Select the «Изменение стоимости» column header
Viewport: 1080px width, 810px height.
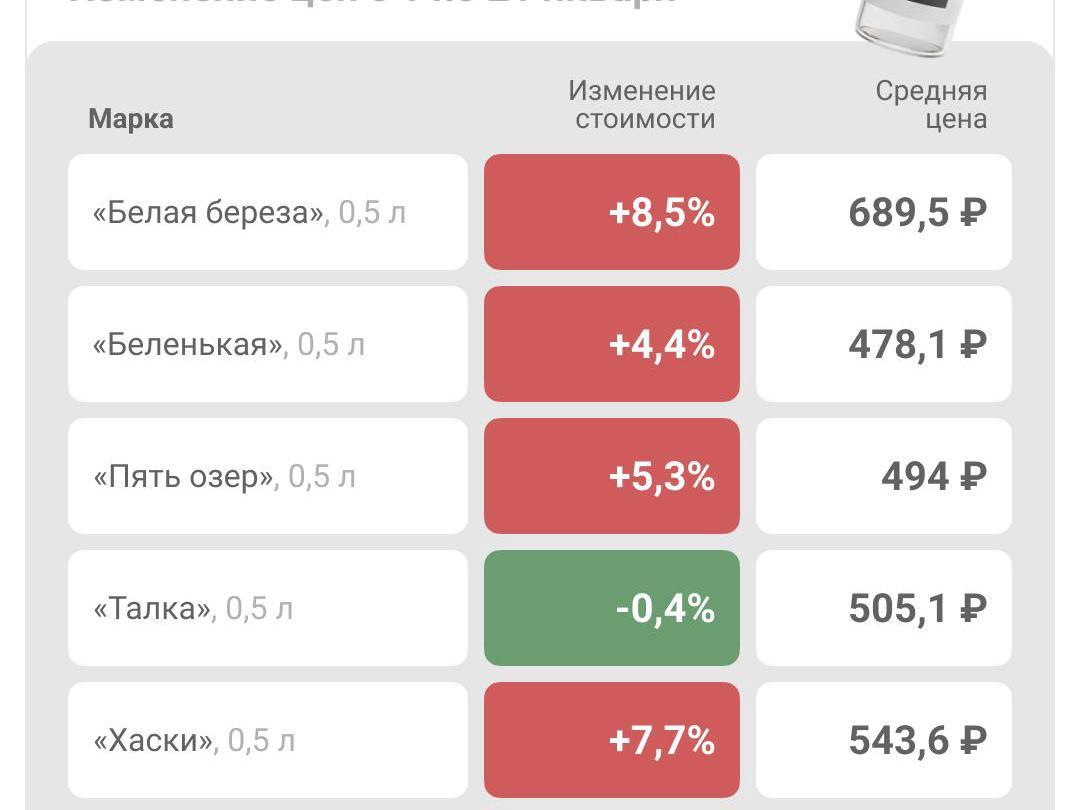[x=642, y=105]
